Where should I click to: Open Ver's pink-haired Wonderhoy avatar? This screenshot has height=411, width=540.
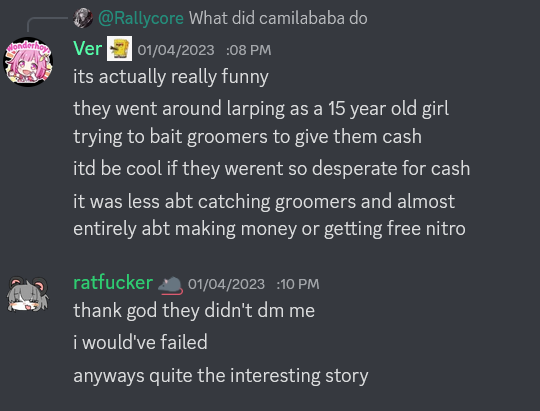[x=28, y=62]
